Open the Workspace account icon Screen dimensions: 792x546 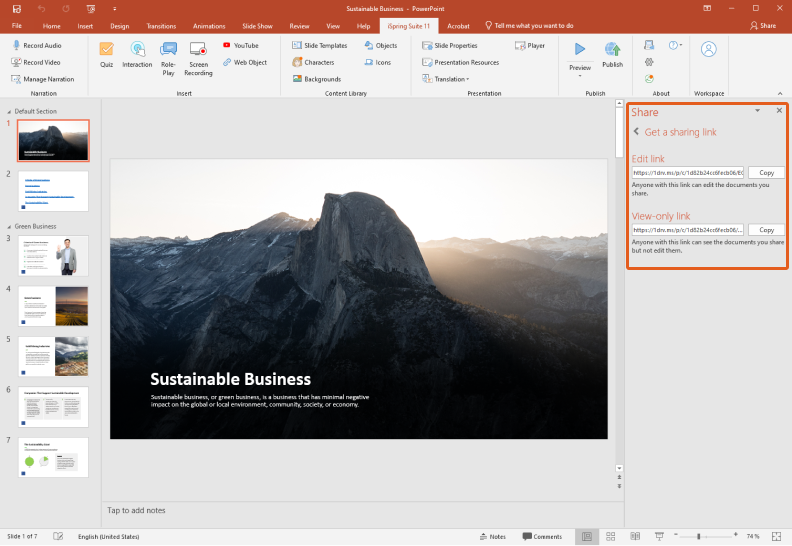point(709,49)
